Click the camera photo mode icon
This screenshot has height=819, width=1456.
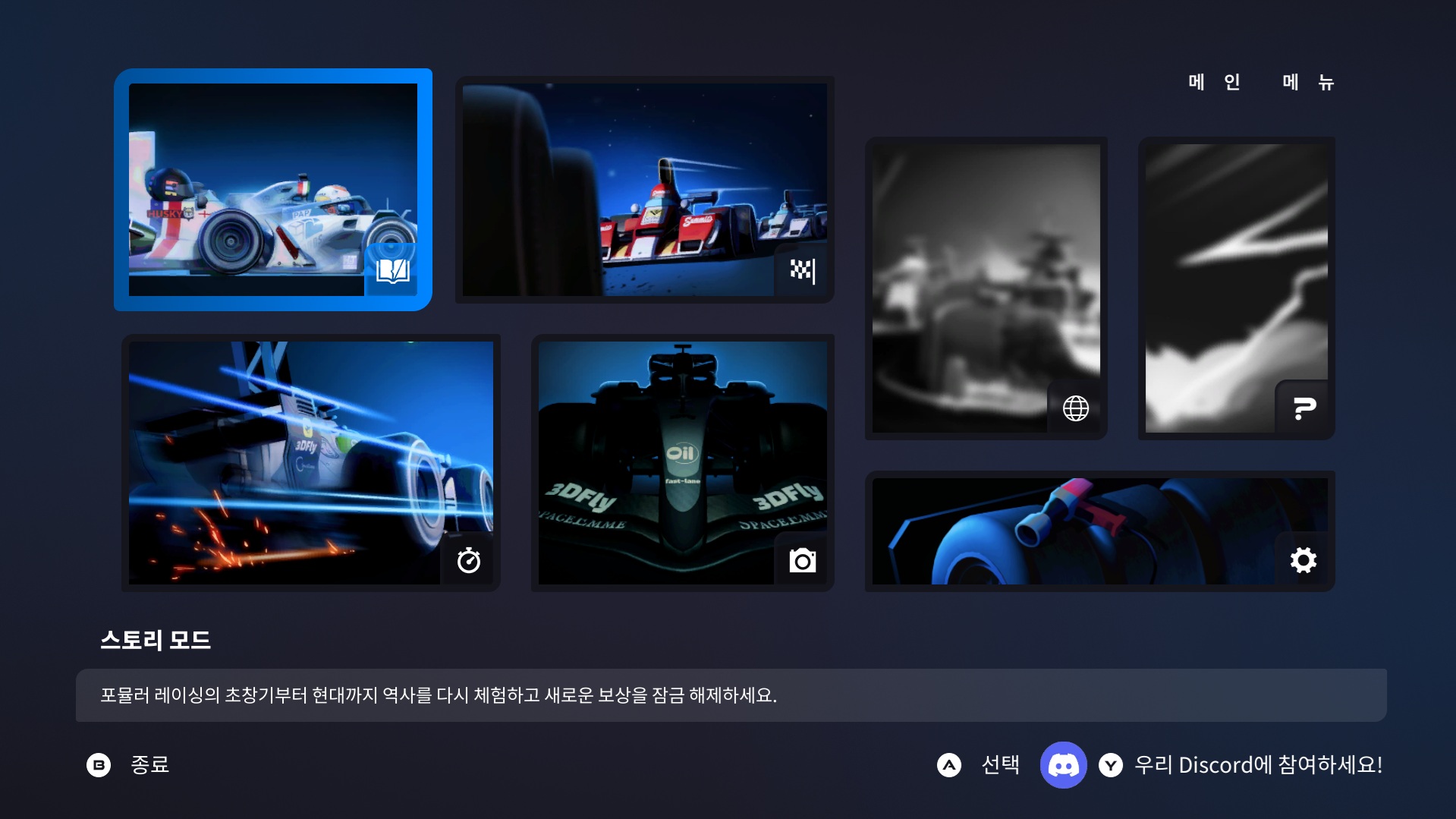click(x=802, y=561)
